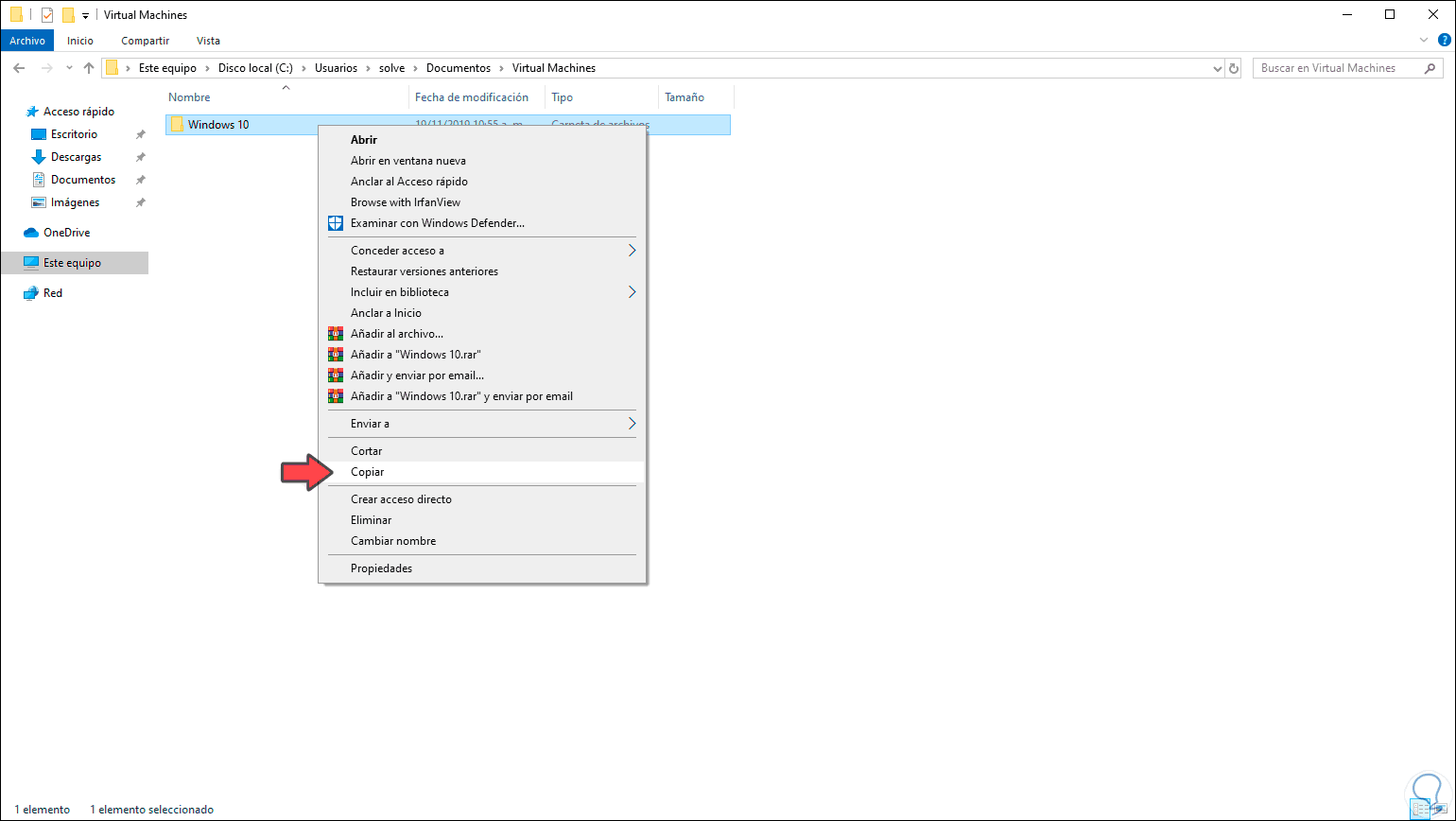Choose Cortar in the context menu
Viewport: 1456px width, 821px height.
(483, 451)
